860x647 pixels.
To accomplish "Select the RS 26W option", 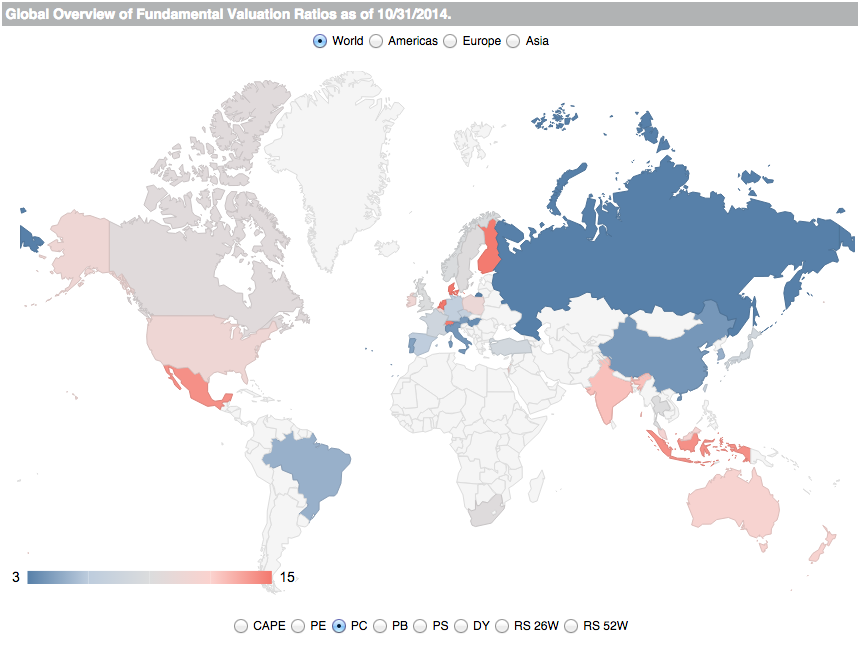I will [502, 626].
